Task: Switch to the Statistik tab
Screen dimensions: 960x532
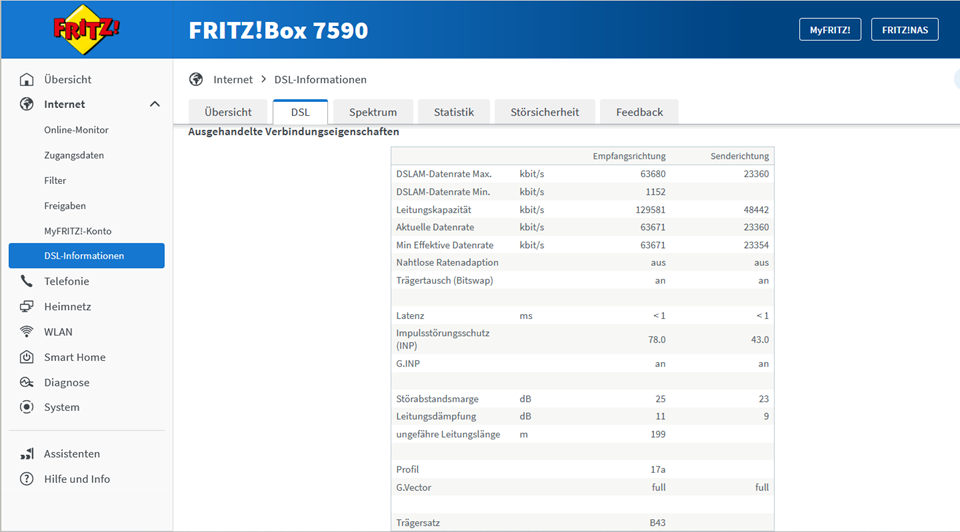Action: click(x=454, y=112)
